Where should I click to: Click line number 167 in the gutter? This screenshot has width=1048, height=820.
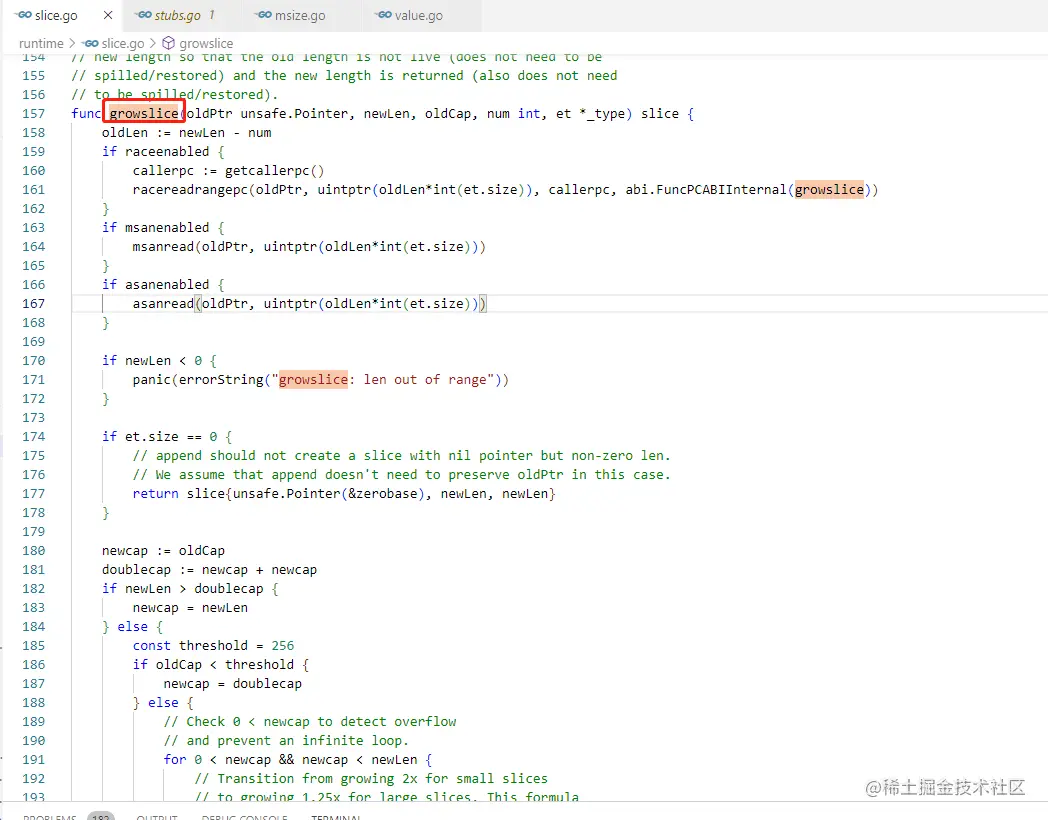(33, 303)
